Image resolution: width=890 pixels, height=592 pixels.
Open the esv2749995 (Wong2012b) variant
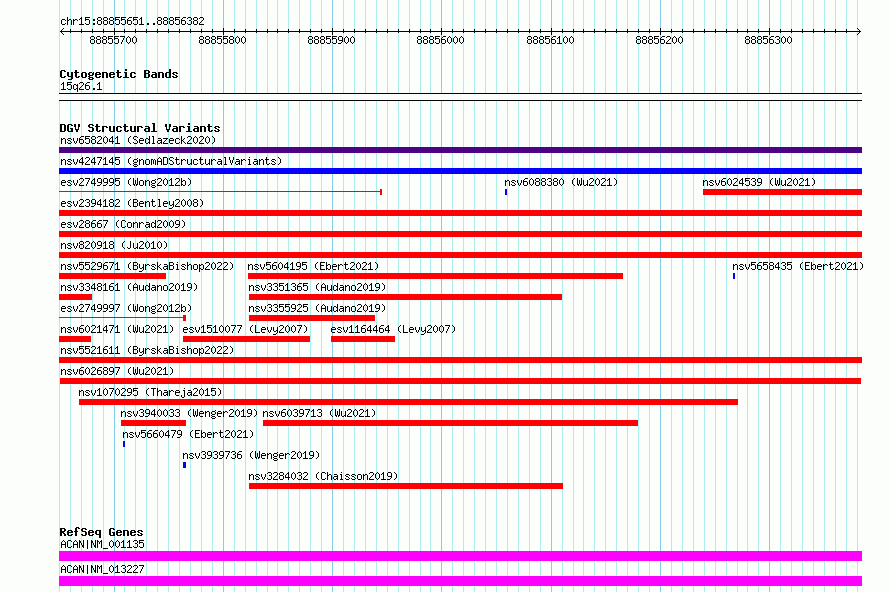coord(126,182)
